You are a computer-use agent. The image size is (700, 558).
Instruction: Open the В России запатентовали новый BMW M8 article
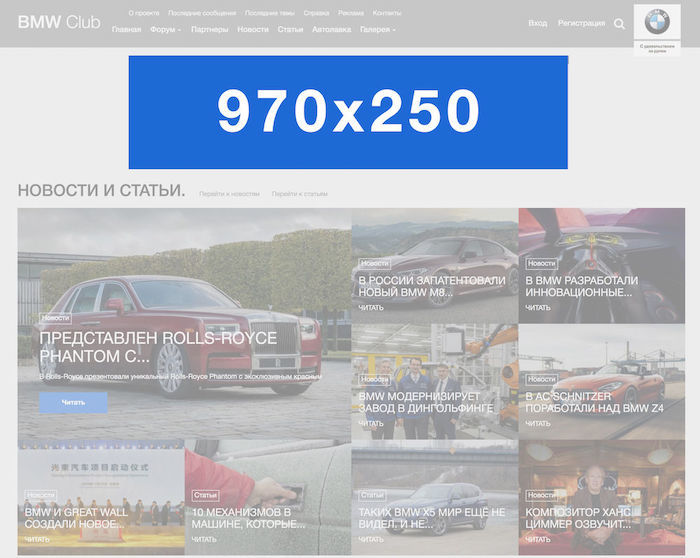(432, 287)
